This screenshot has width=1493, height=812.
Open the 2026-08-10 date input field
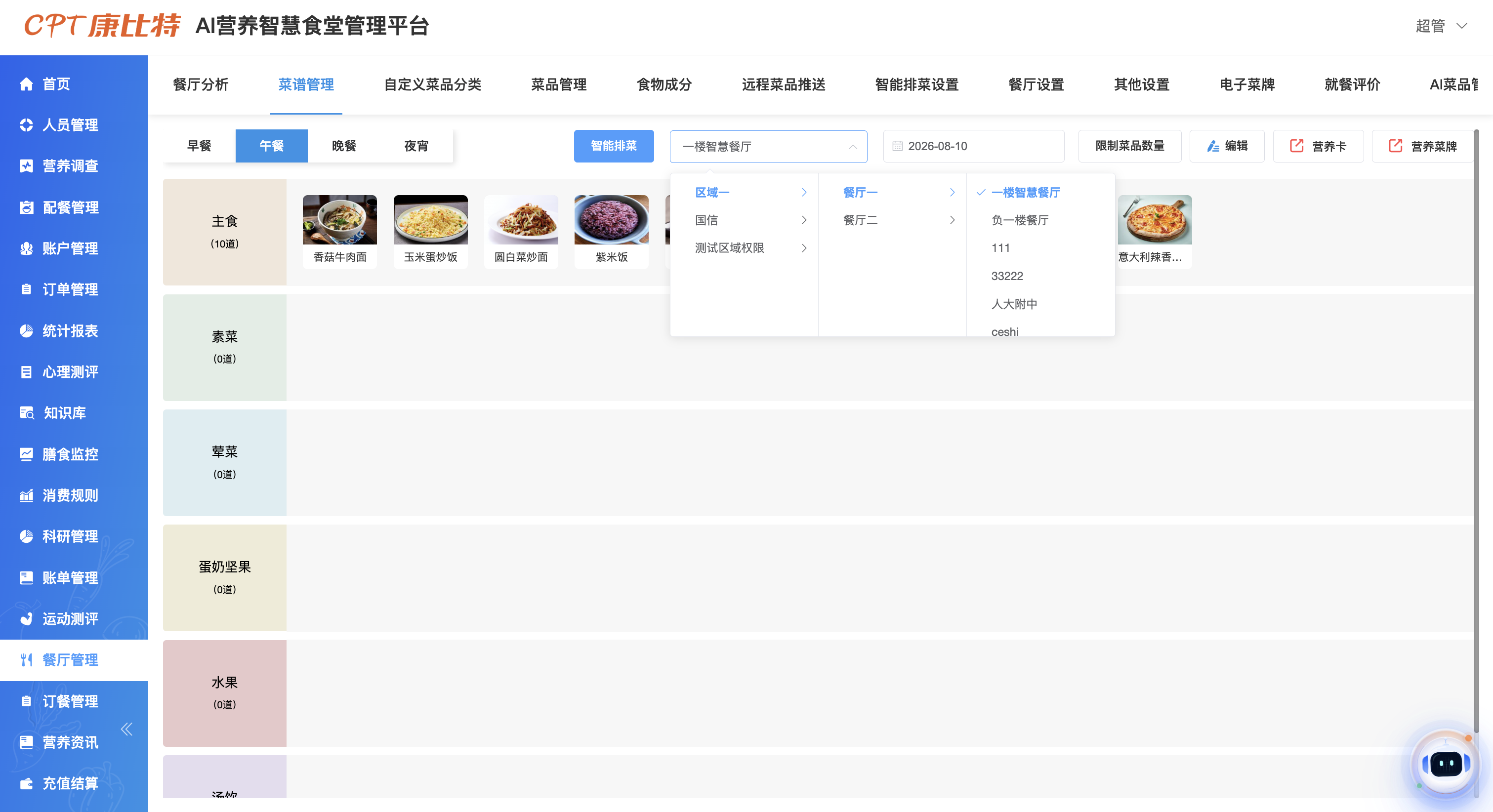pos(974,146)
